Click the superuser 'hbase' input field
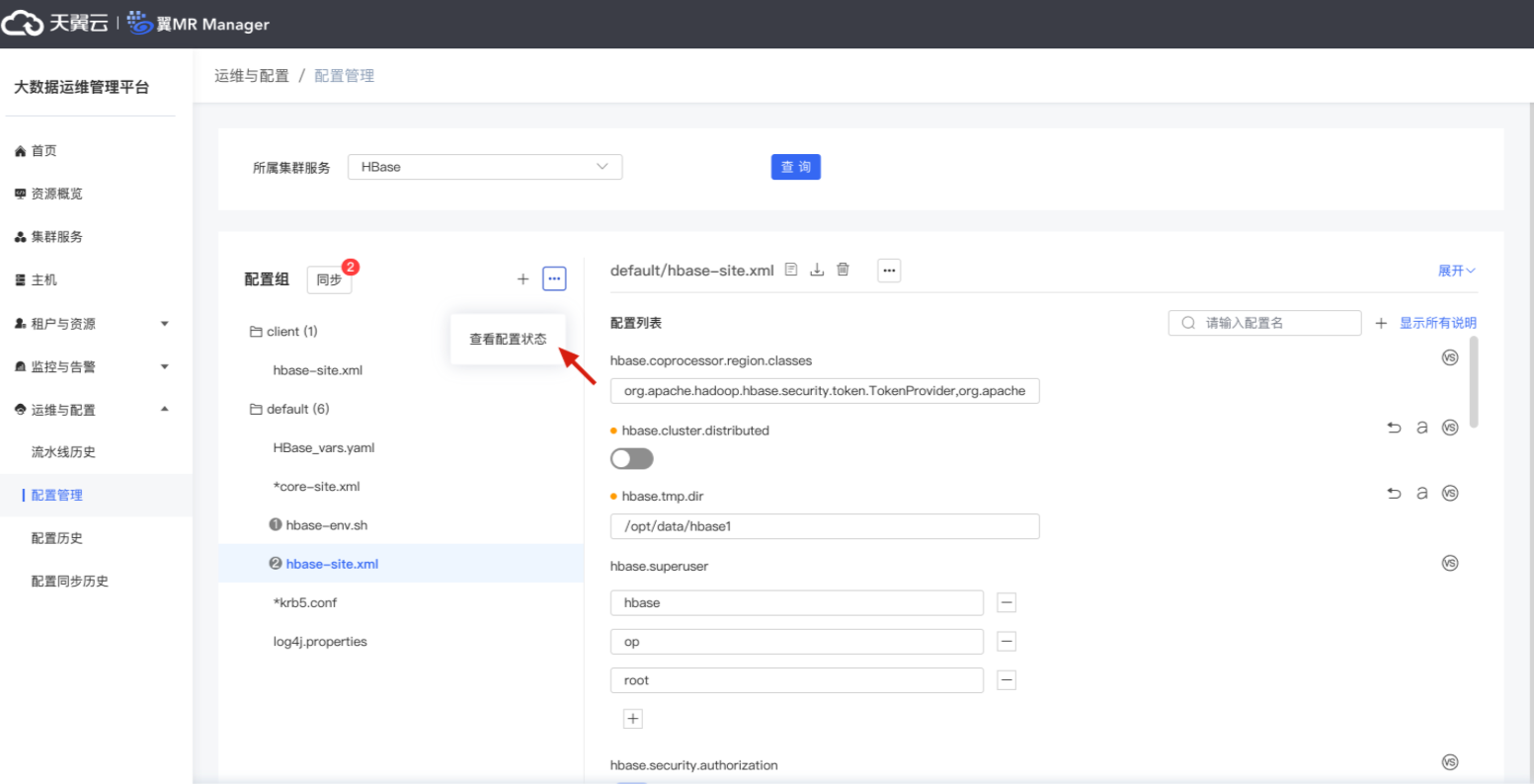The height and width of the screenshot is (784, 1534). (x=797, y=602)
